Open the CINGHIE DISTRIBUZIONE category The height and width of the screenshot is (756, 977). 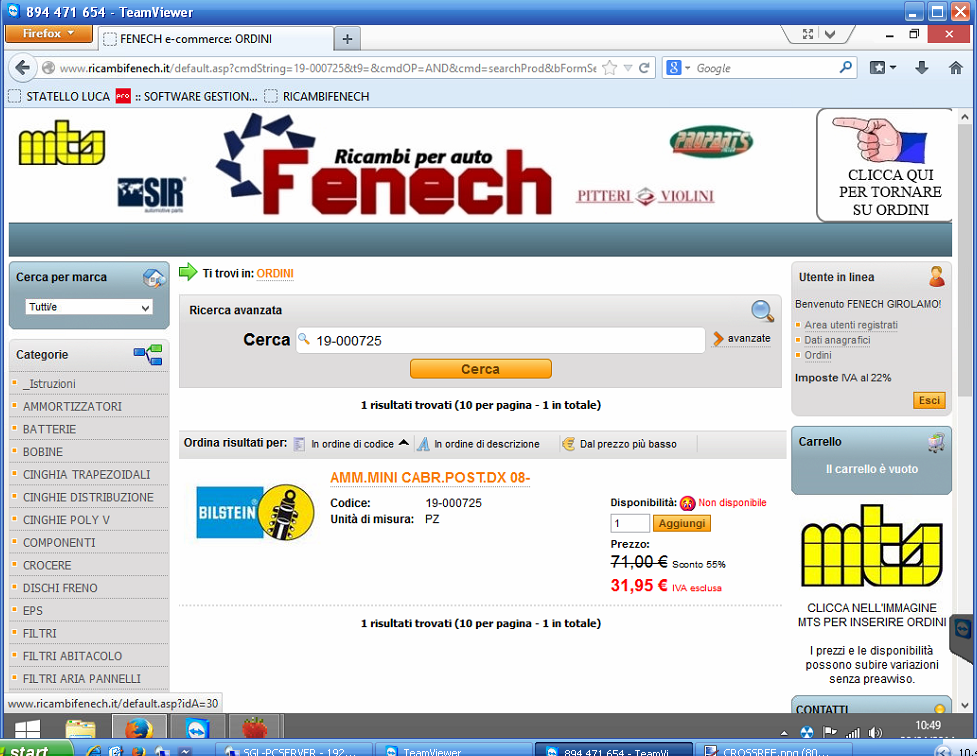click(88, 497)
